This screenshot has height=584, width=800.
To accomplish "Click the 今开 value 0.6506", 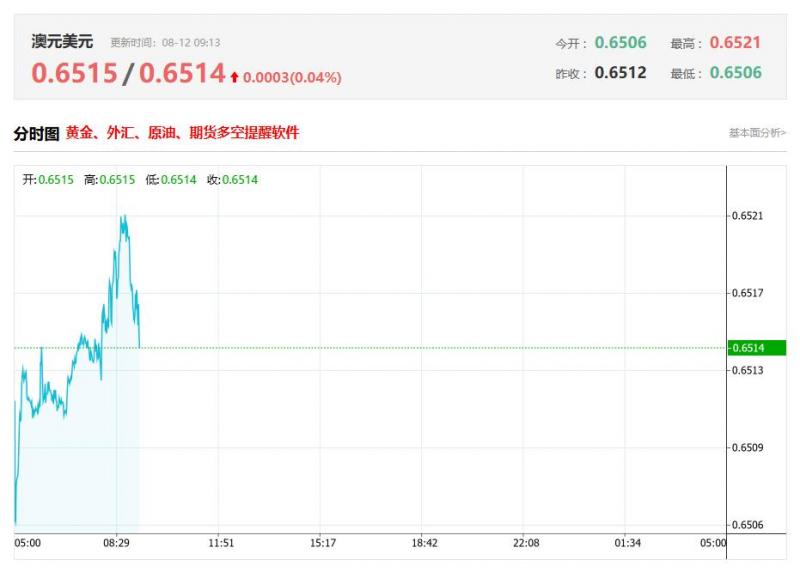I will (620, 42).
